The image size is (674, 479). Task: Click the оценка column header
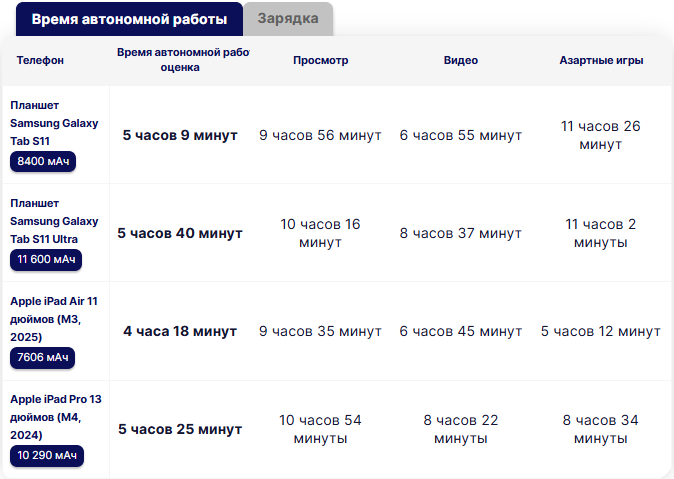pos(180,68)
